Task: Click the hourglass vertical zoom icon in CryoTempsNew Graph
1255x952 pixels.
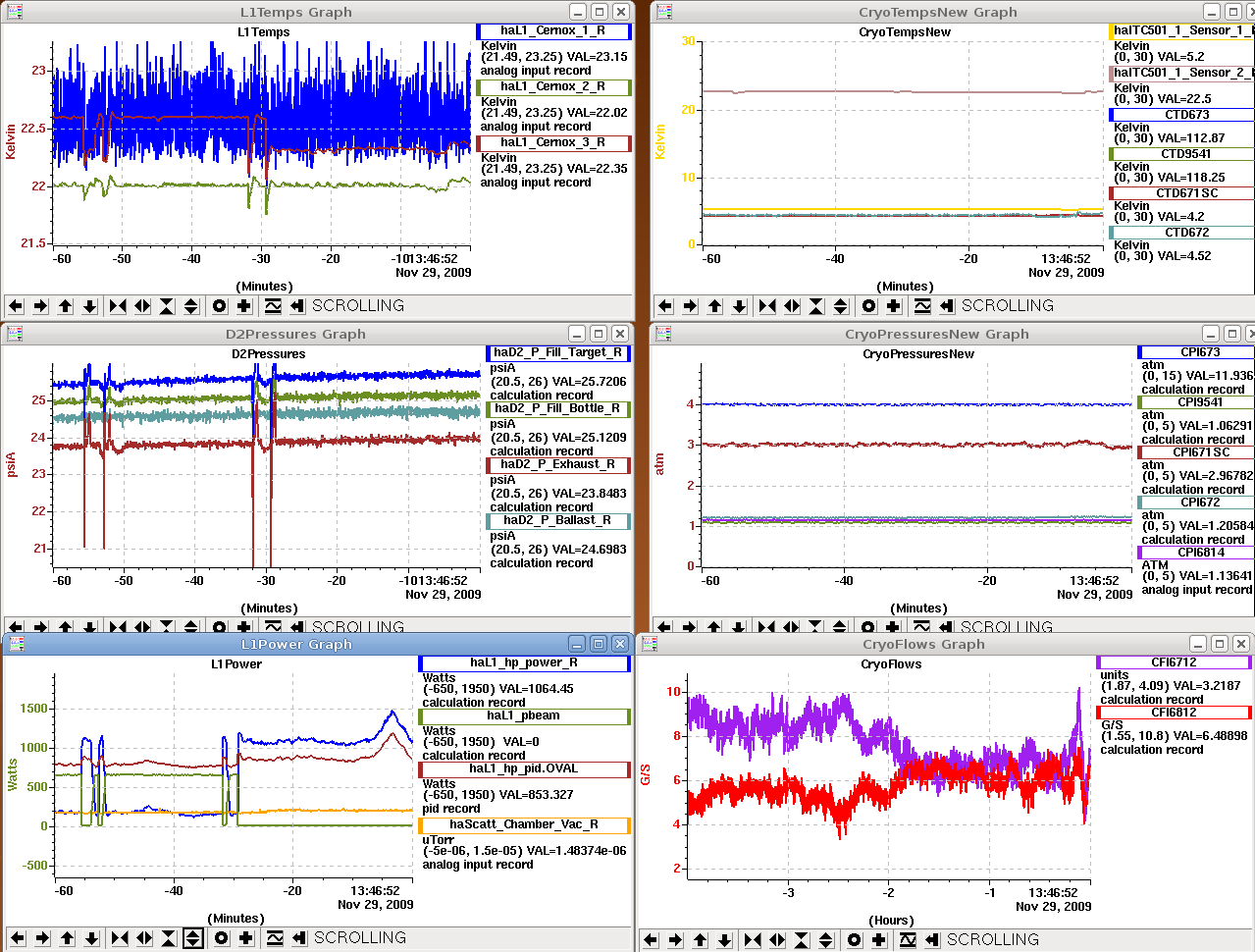Action: (x=816, y=306)
